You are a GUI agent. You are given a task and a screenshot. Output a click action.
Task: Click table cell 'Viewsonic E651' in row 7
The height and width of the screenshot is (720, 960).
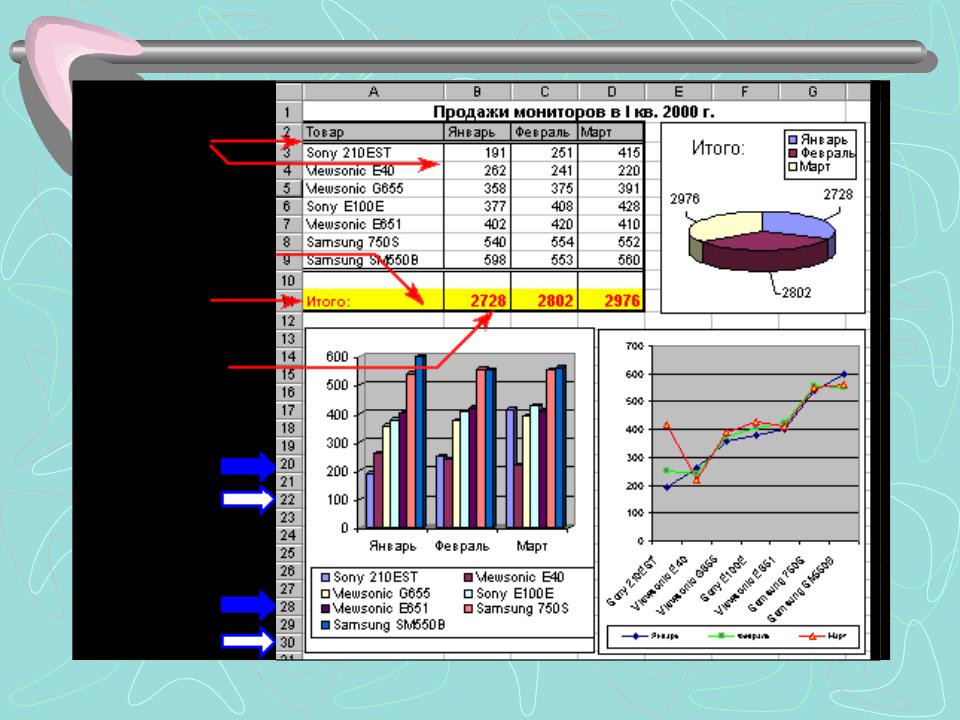(373, 224)
